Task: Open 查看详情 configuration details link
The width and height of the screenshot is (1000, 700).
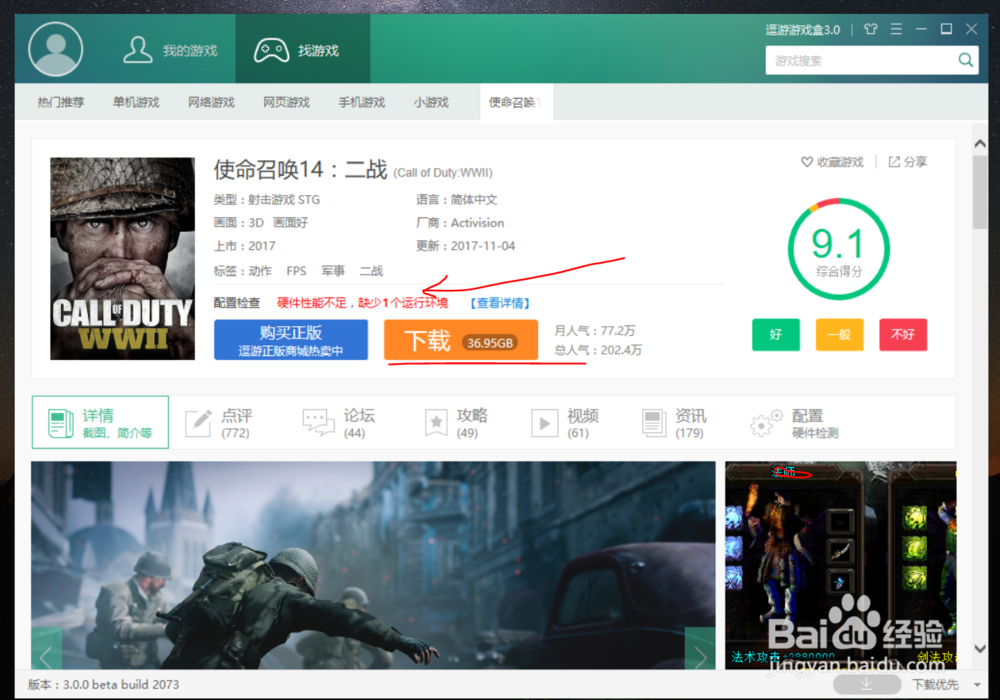Action: [501, 303]
